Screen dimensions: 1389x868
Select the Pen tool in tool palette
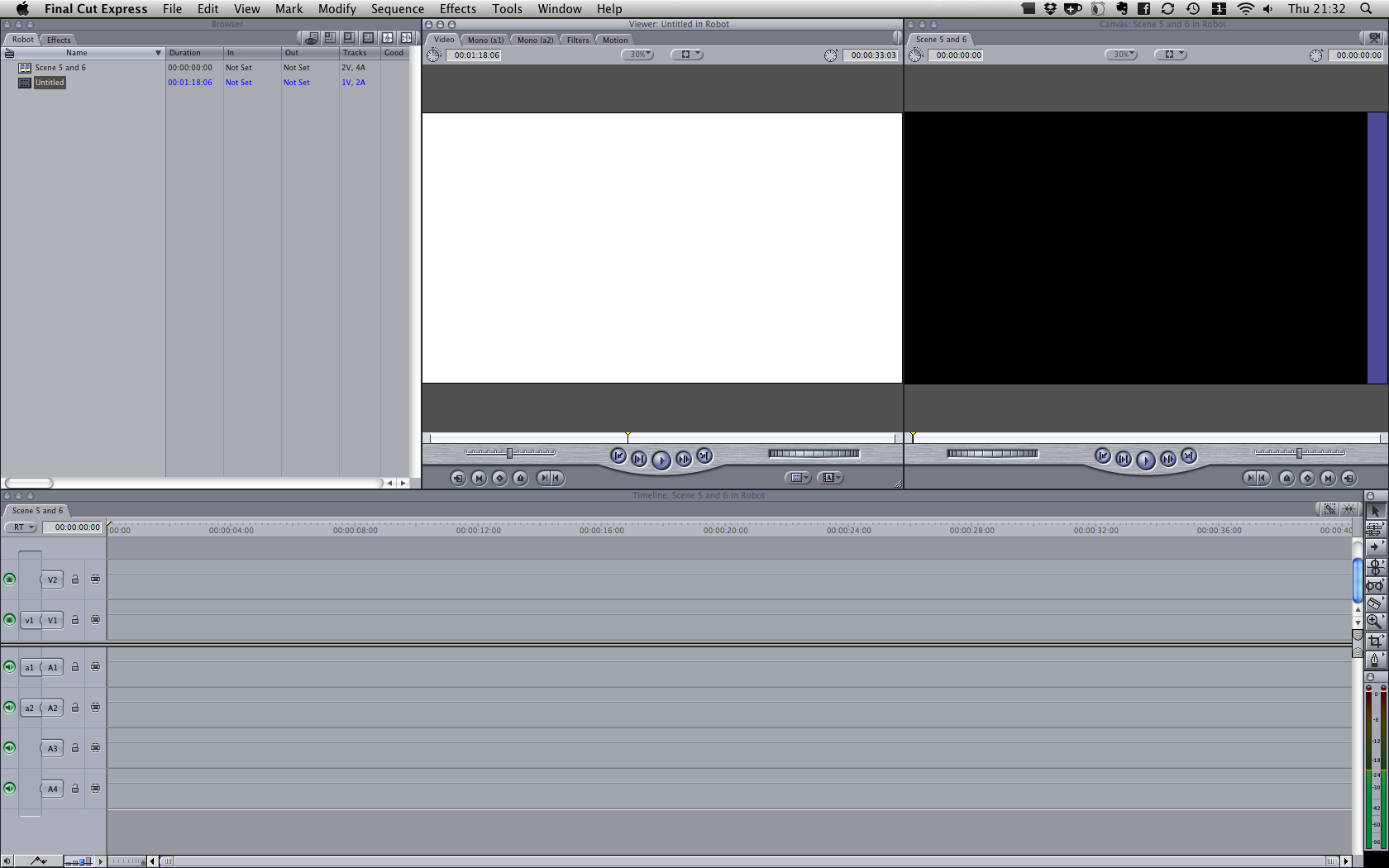[x=1375, y=660]
